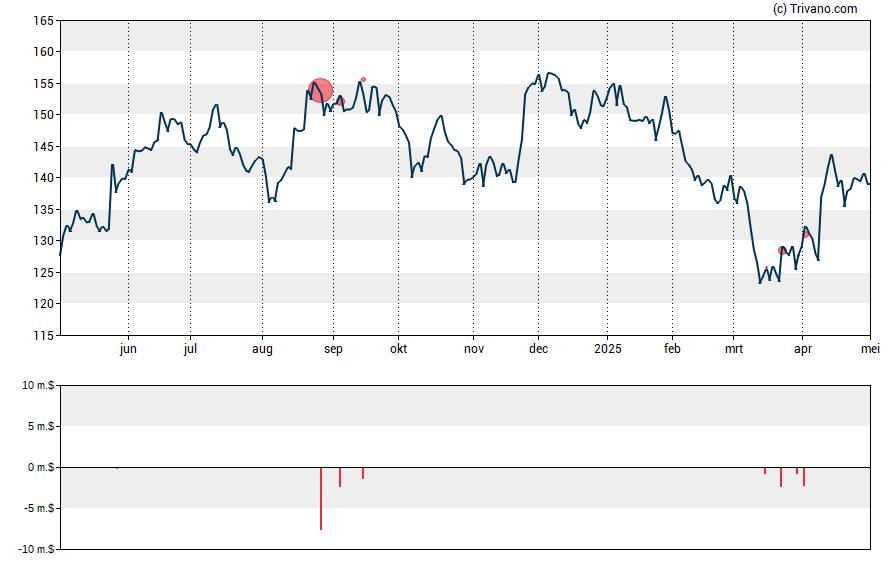The width and height of the screenshot is (888, 565).
Task: Click the '125' y-axis value
Action: [x=44, y=272]
